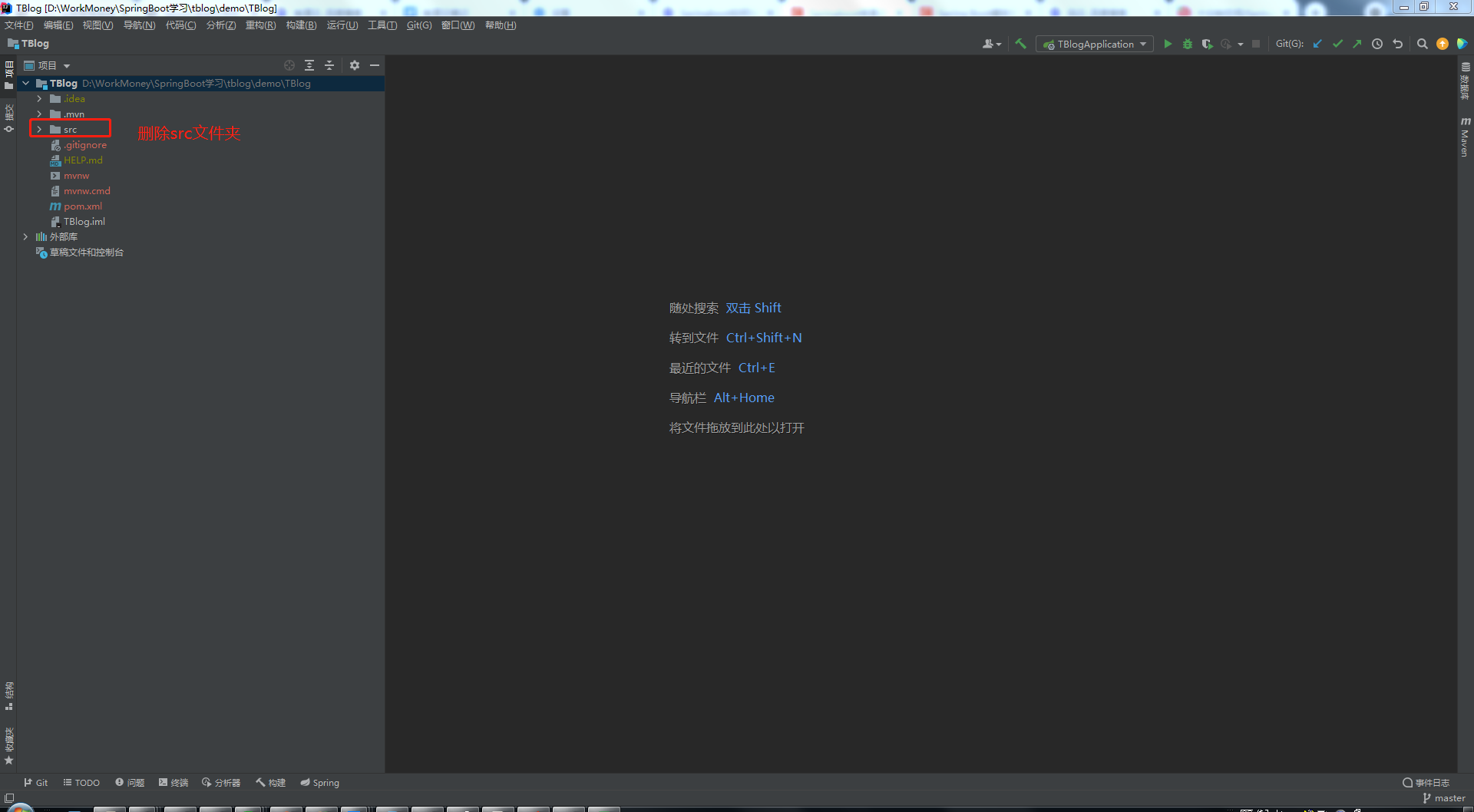This screenshot has width=1474, height=812.
Task: Expand the src folder
Action: pyautogui.click(x=39, y=130)
